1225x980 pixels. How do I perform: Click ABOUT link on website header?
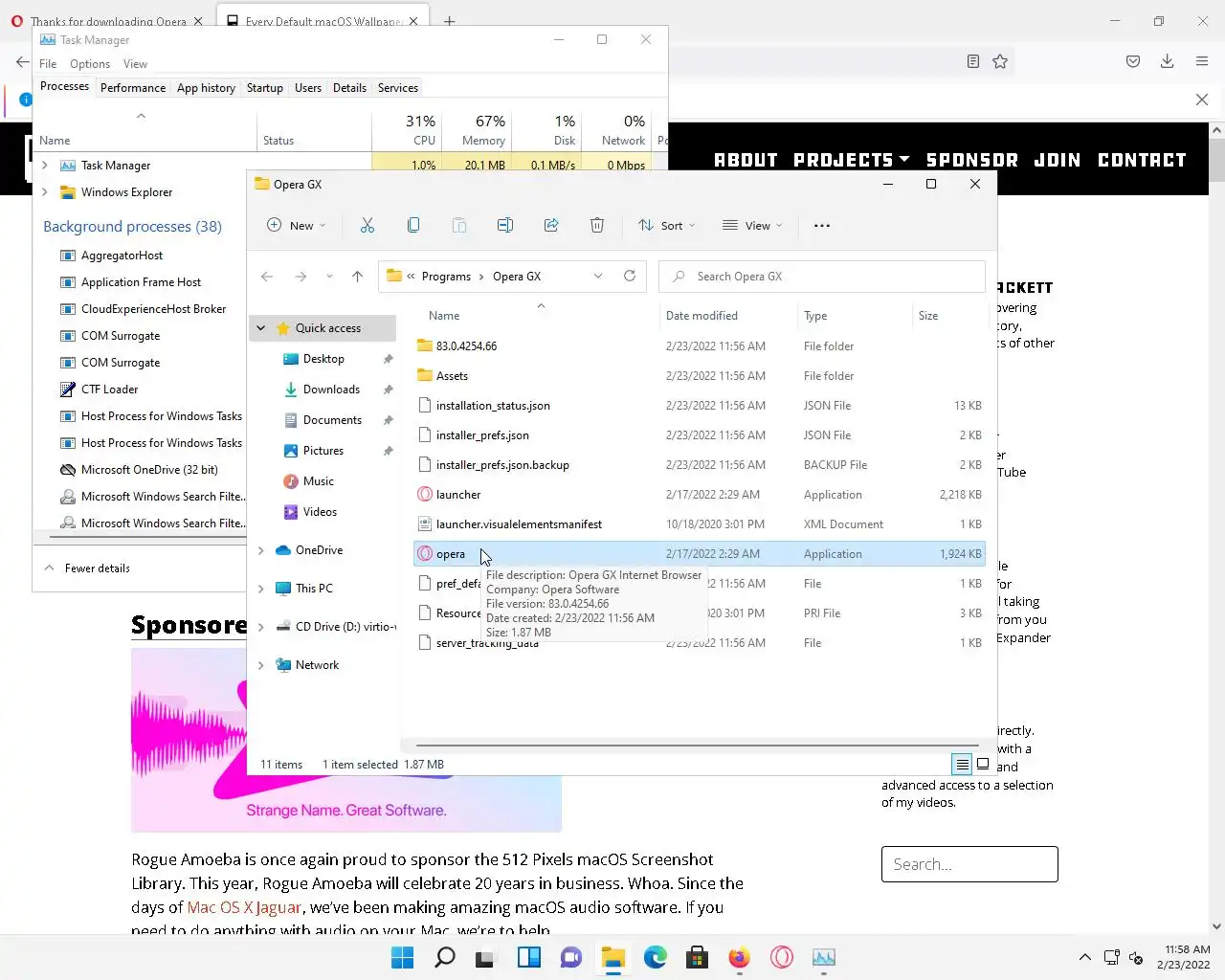click(x=746, y=160)
